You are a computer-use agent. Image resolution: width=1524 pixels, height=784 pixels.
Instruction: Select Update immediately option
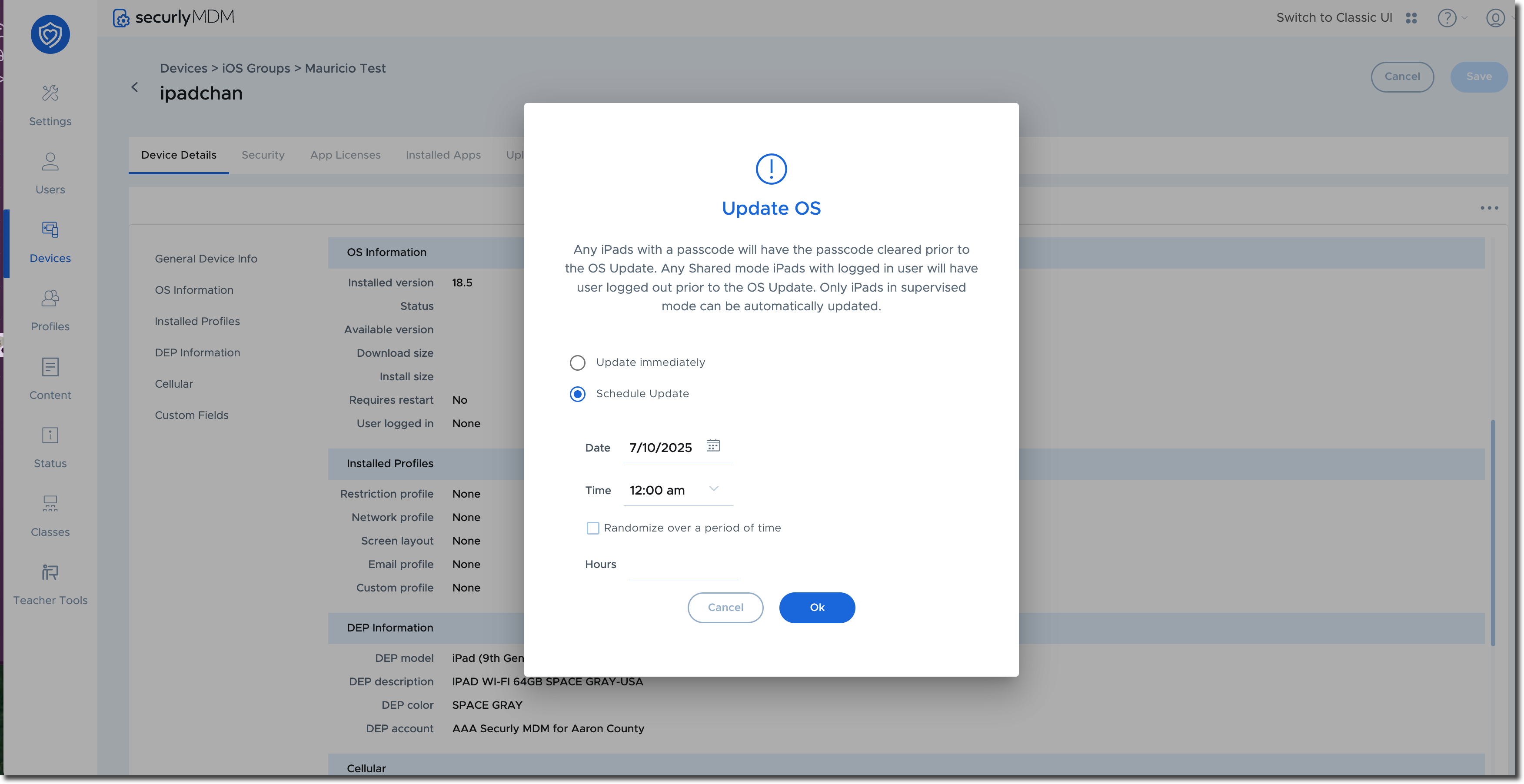click(x=577, y=363)
